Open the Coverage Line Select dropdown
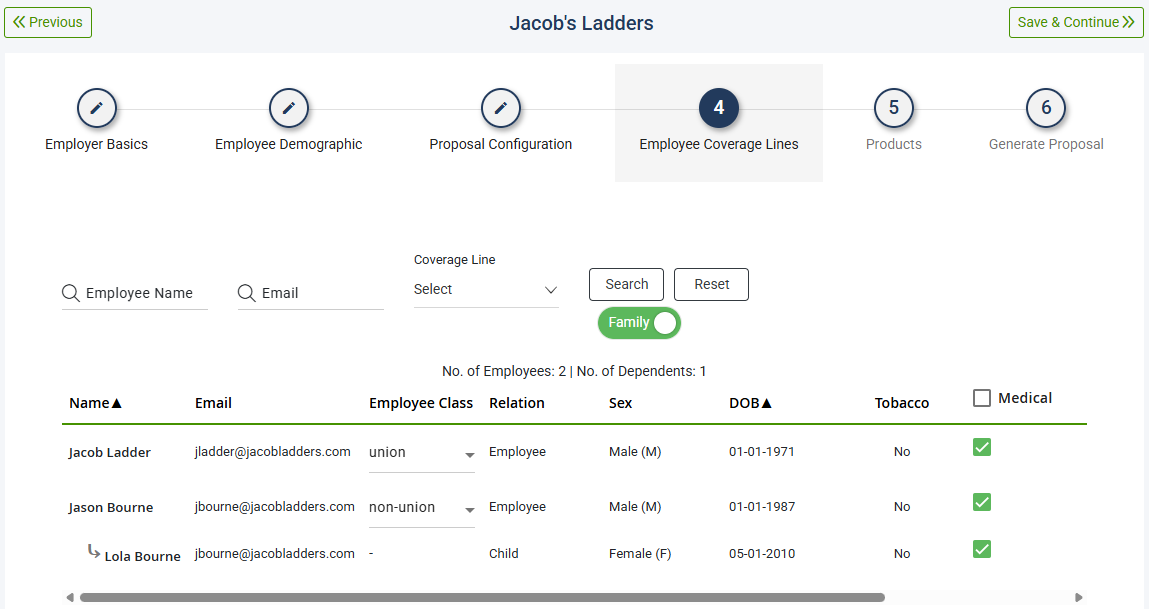The height and width of the screenshot is (609, 1149). point(486,289)
